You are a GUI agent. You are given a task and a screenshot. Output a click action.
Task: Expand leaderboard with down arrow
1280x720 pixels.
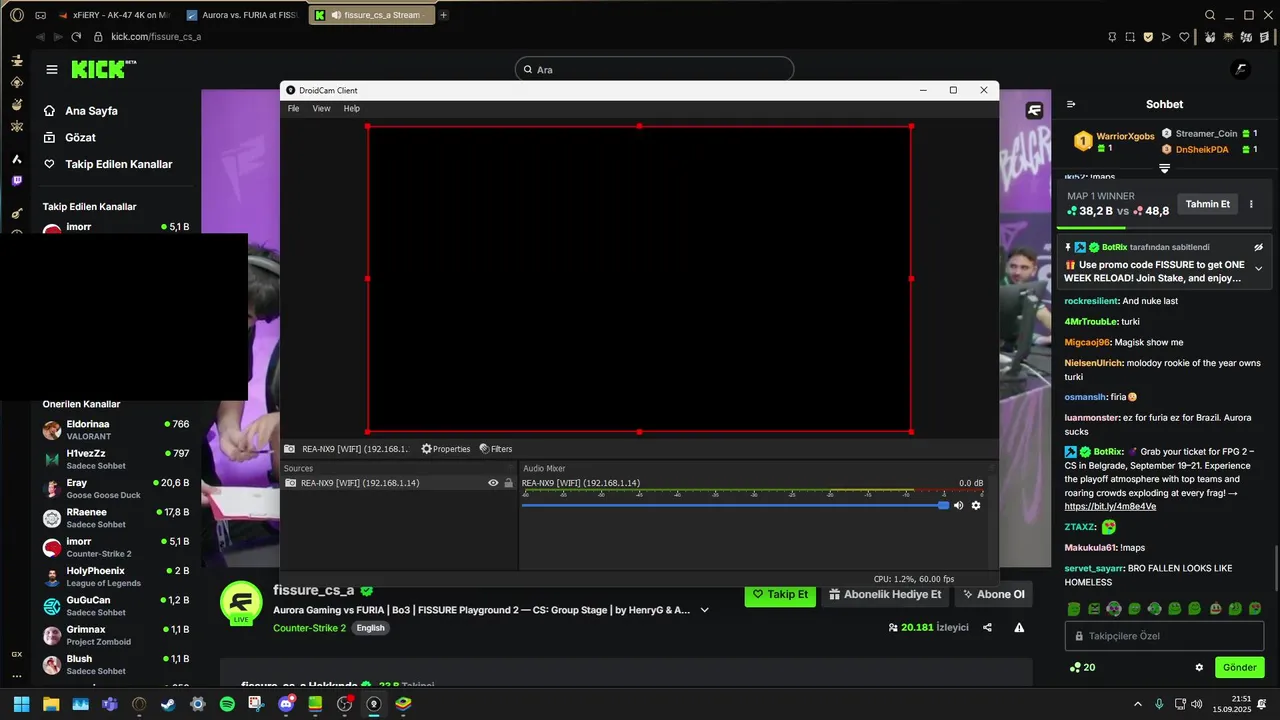[x=1164, y=168]
